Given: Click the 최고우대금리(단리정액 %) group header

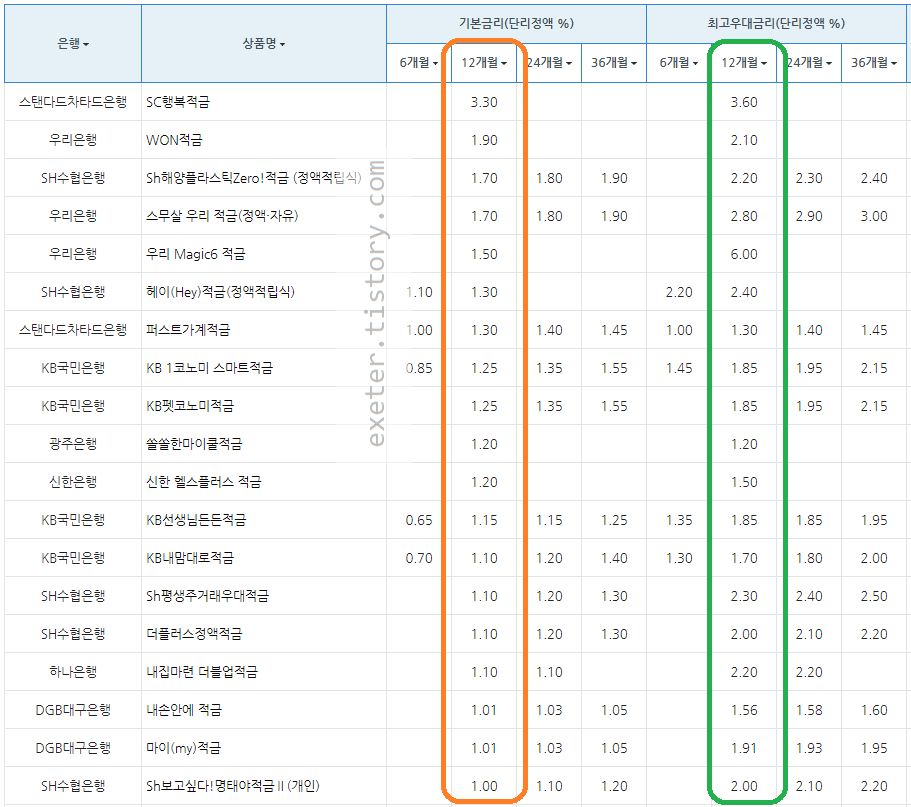Looking at the screenshot, I should [776, 23].
